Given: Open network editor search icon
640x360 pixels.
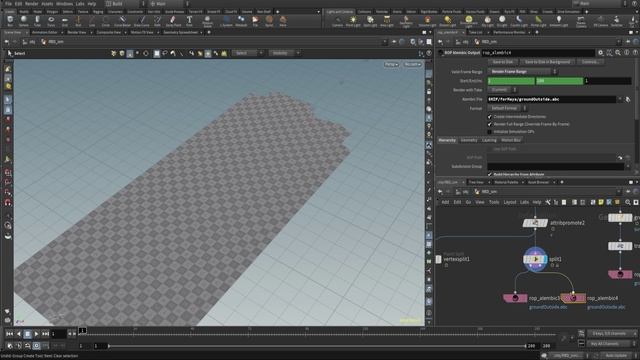Looking at the screenshot, I should [628, 202].
